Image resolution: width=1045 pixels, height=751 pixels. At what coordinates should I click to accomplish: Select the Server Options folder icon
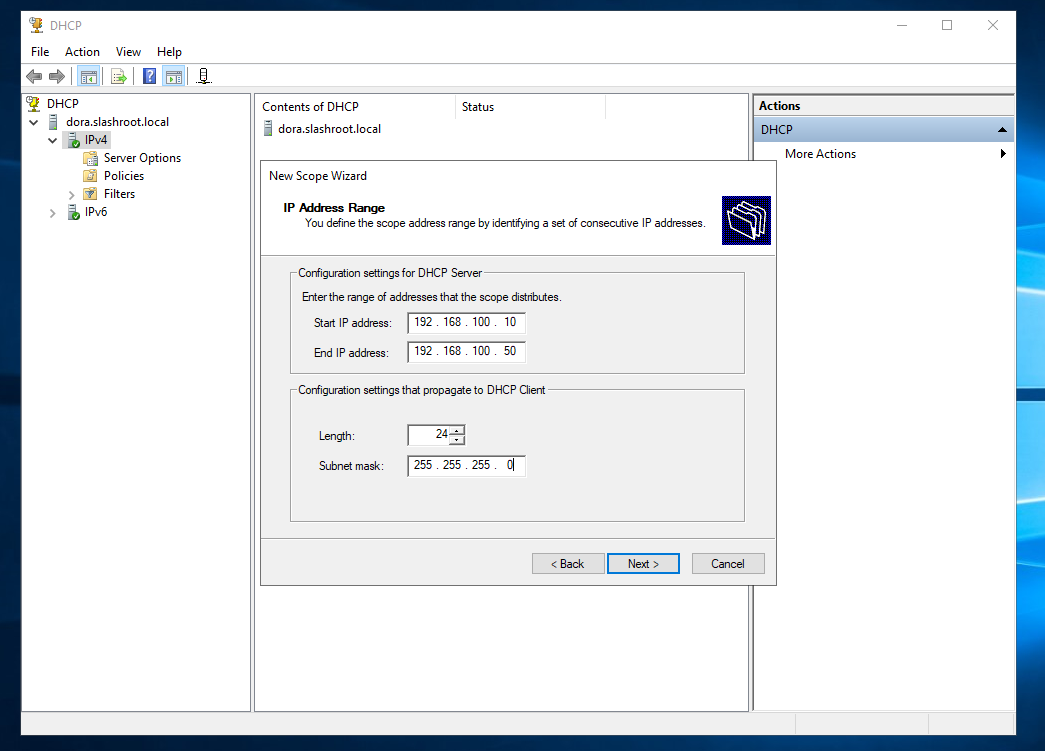pyautogui.click(x=91, y=158)
